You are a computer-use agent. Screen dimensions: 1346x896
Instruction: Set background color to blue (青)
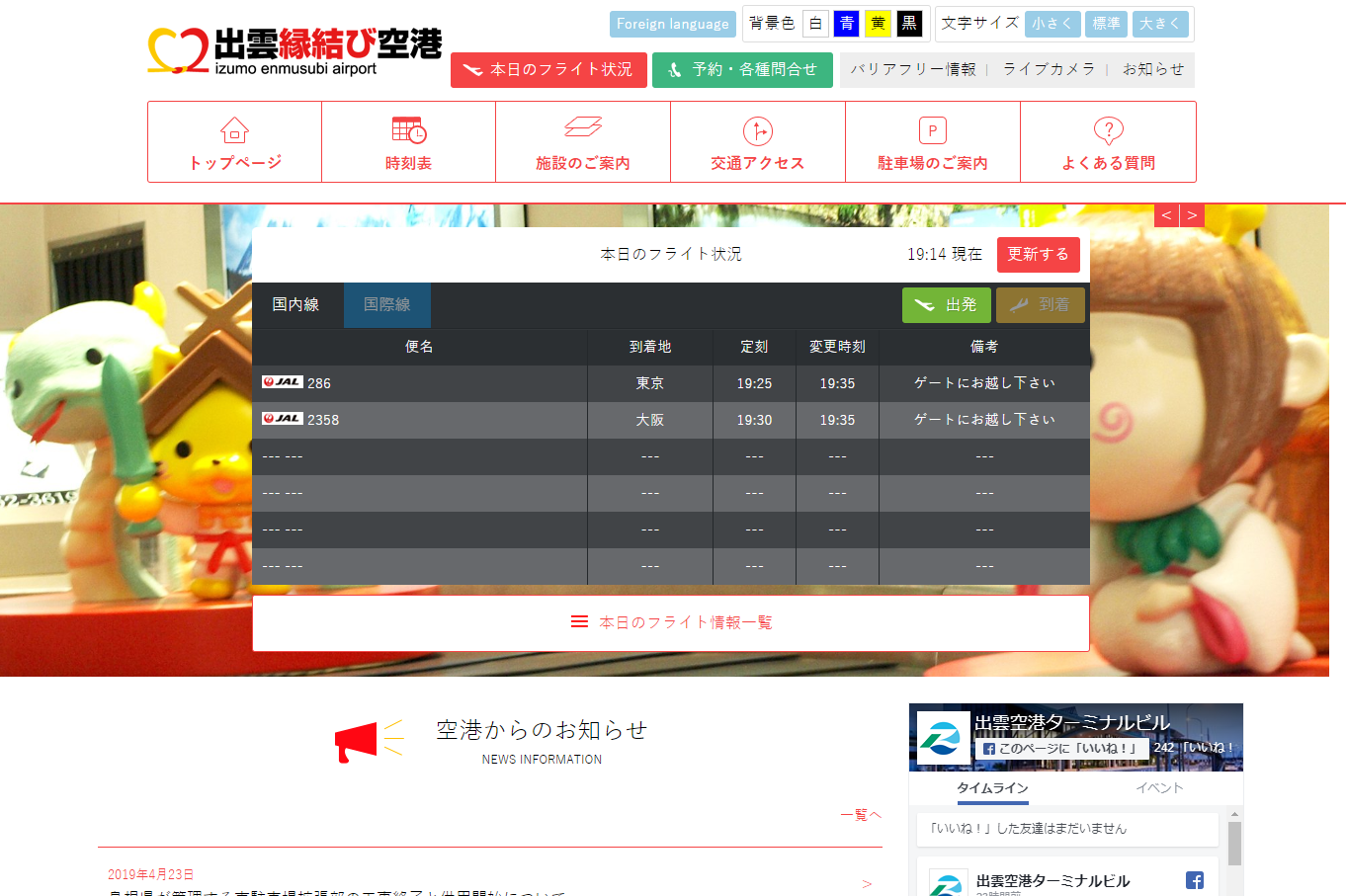[847, 24]
